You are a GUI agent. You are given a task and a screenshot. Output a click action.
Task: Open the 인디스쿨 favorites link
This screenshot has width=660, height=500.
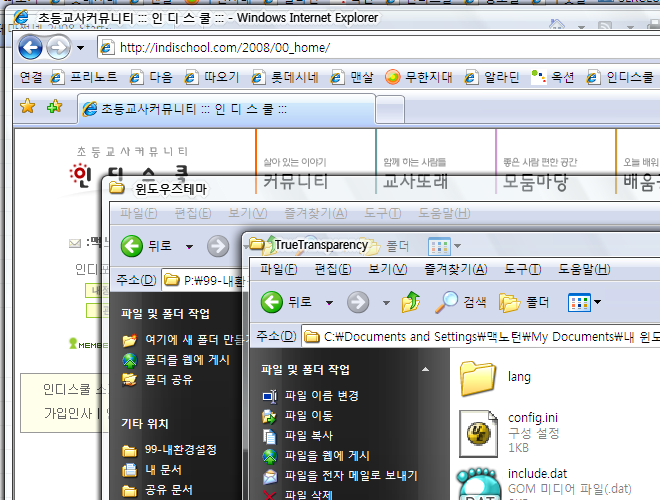pyautogui.click(x=620, y=77)
